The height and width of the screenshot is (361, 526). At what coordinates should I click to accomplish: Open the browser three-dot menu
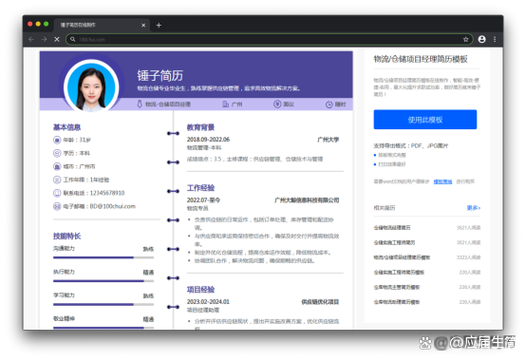tap(495, 39)
